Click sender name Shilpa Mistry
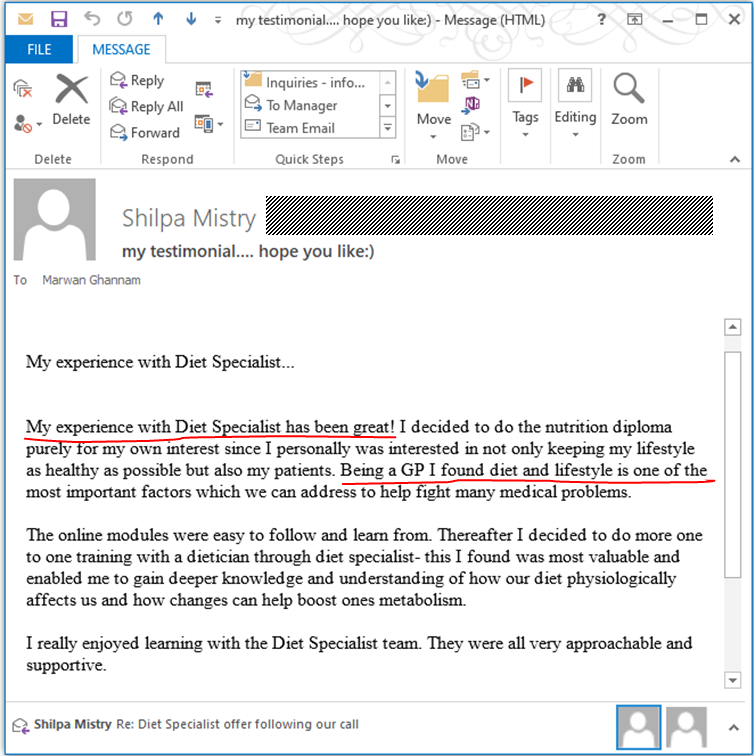This screenshot has height=756, width=756. pyautogui.click(x=189, y=218)
